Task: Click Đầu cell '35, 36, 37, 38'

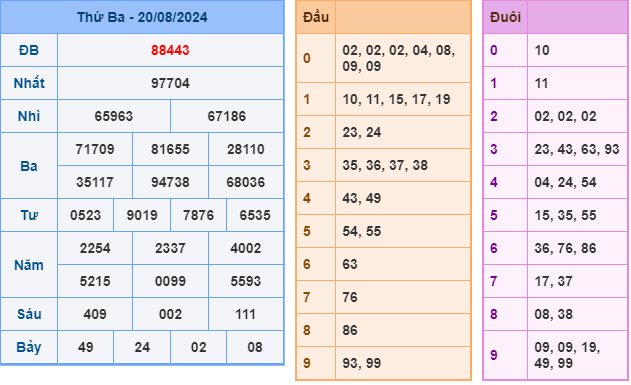Action: pyautogui.click(x=403, y=165)
